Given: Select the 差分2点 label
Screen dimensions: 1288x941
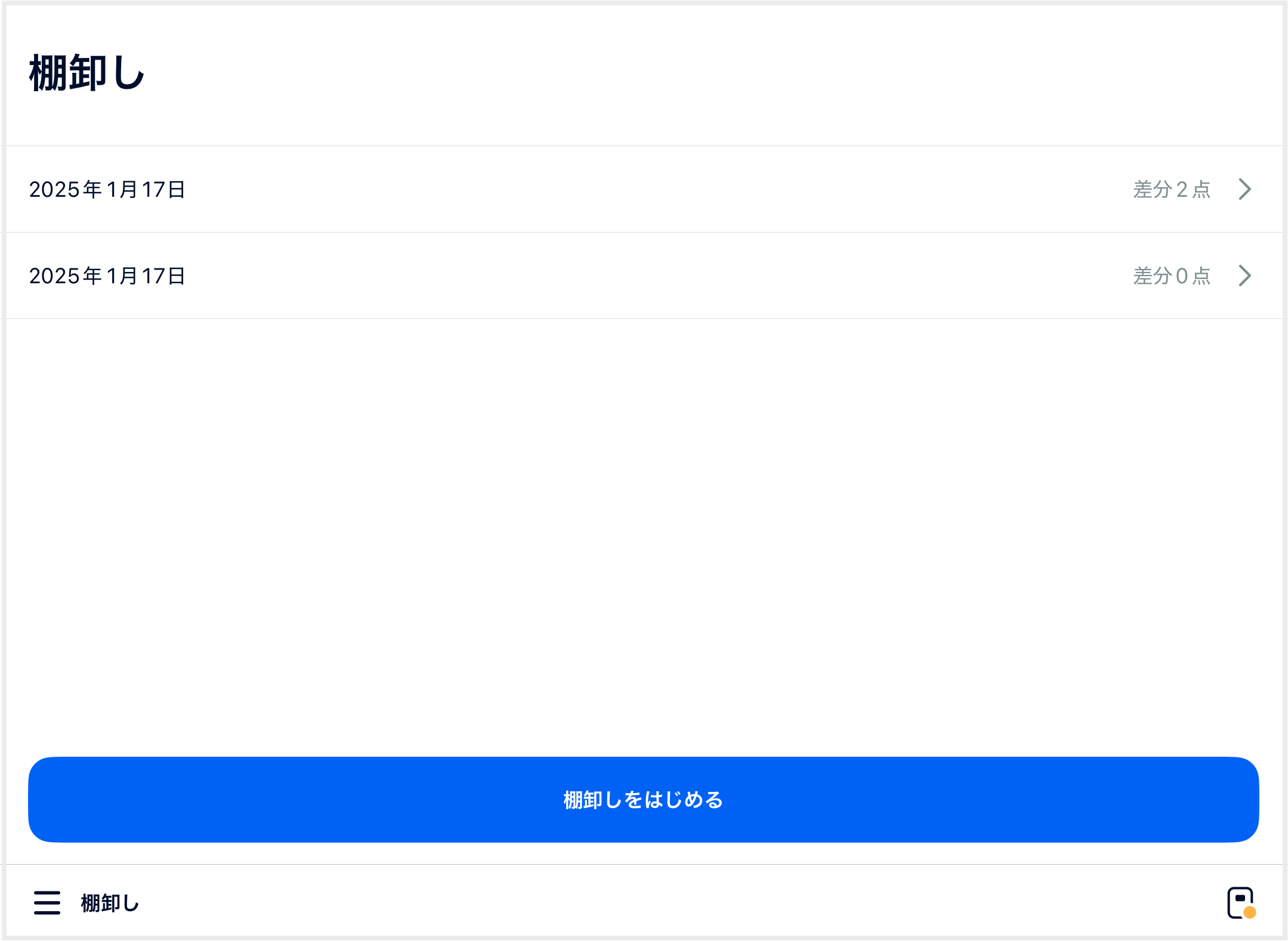Looking at the screenshot, I should coord(1172,190).
